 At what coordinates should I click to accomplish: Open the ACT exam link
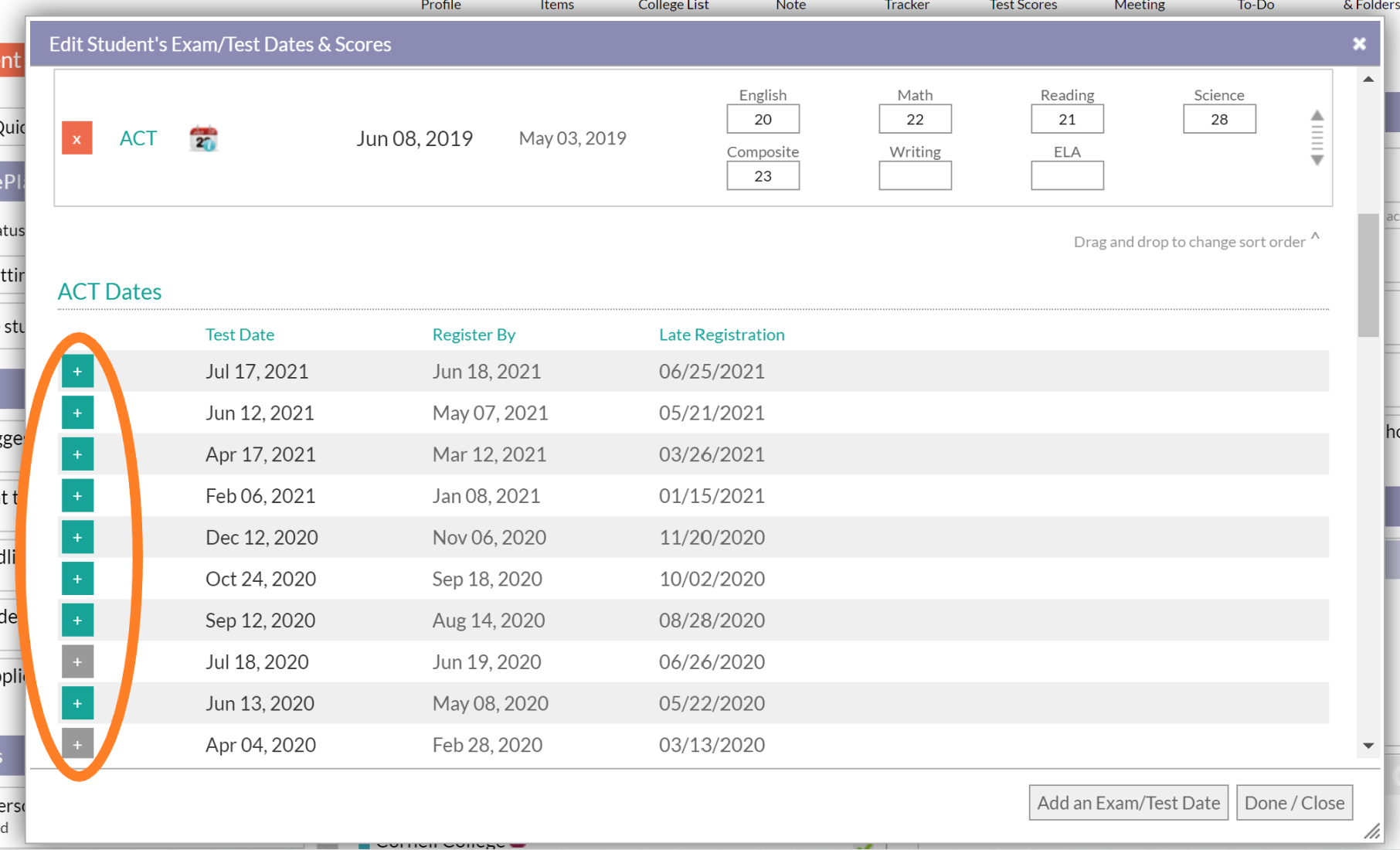point(138,138)
